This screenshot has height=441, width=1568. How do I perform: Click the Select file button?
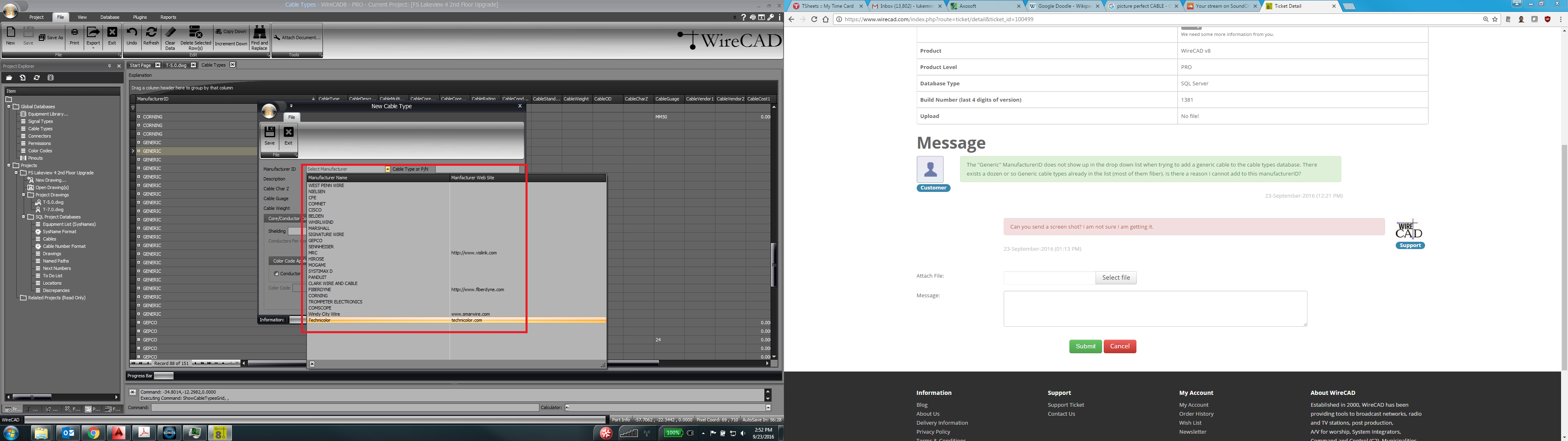coord(1116,278)
